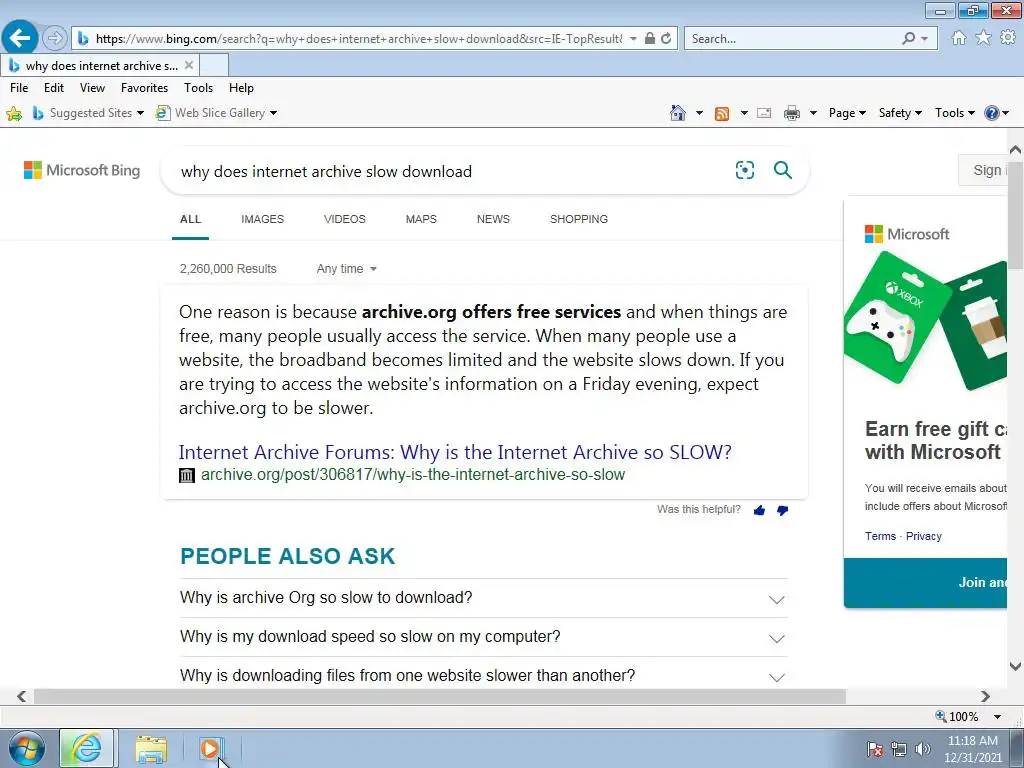Click the Add to Favorites bar star icon

pos(14,114)
